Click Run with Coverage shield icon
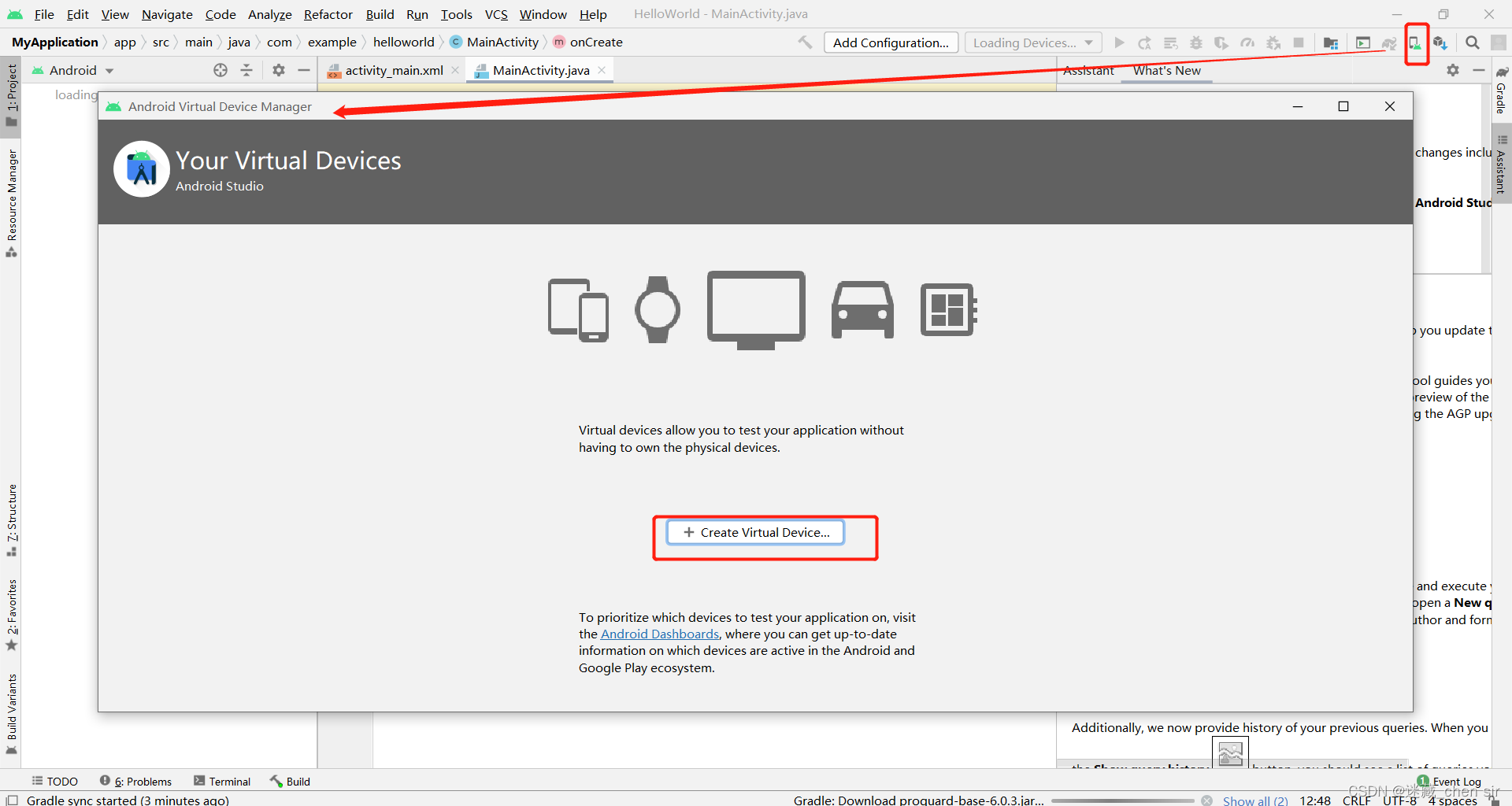The image size is (1512, 806). [x=1221, y=43]
